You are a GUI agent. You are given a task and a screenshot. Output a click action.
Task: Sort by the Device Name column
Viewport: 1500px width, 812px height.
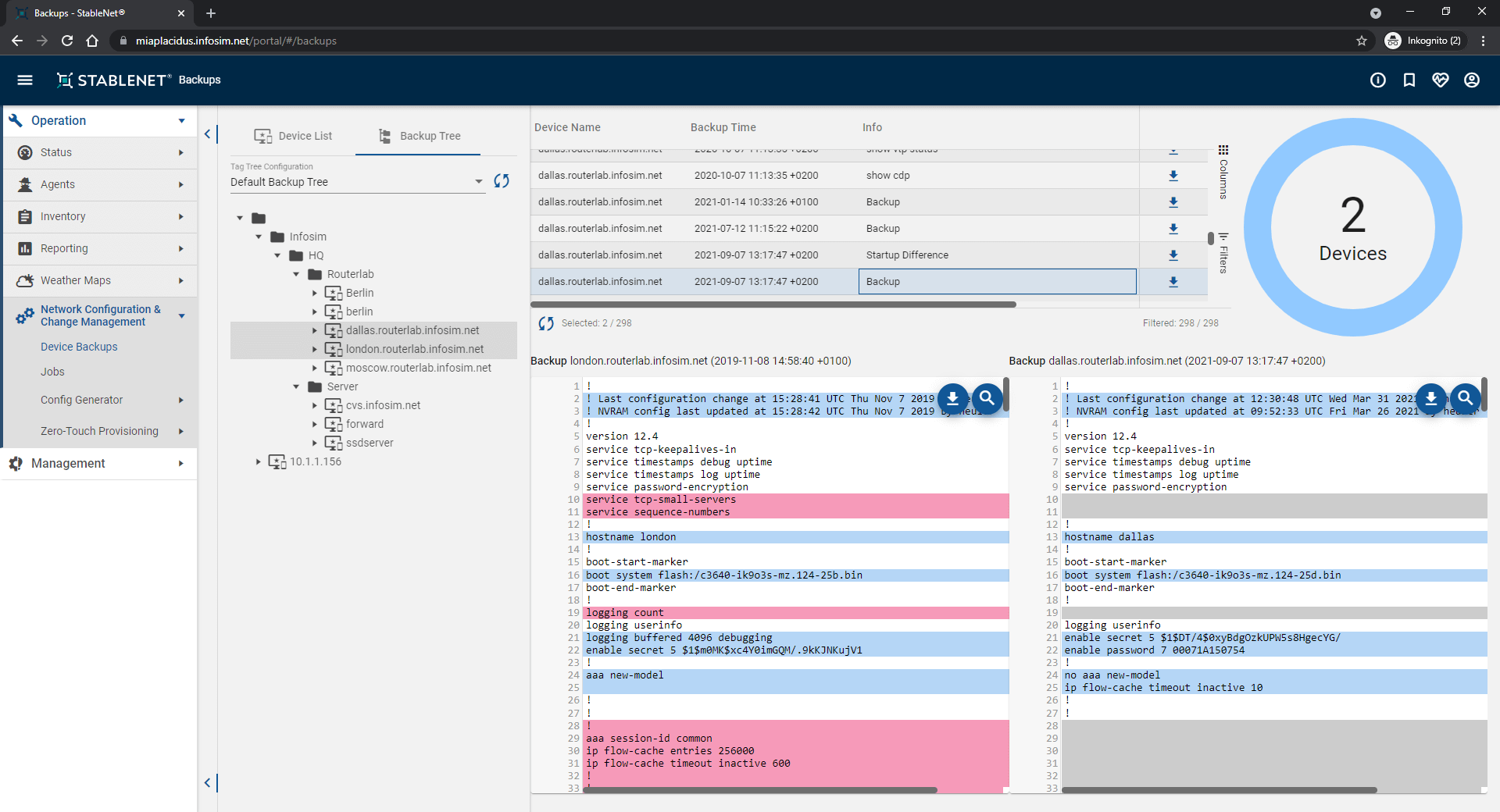567,127
